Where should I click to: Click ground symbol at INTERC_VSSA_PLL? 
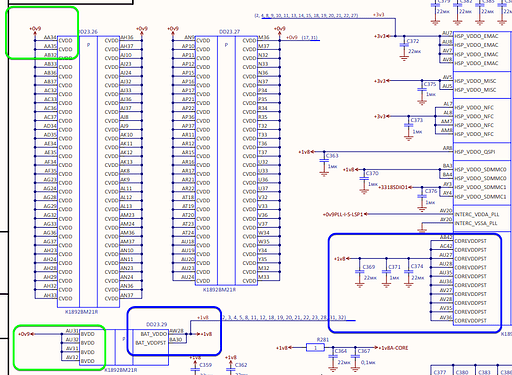(x=422, y=230)
